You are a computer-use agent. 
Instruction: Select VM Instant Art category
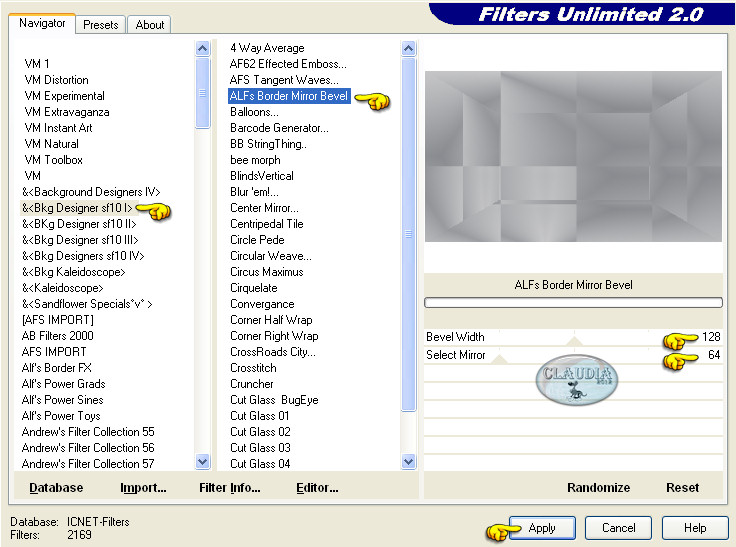click(58, 128)
